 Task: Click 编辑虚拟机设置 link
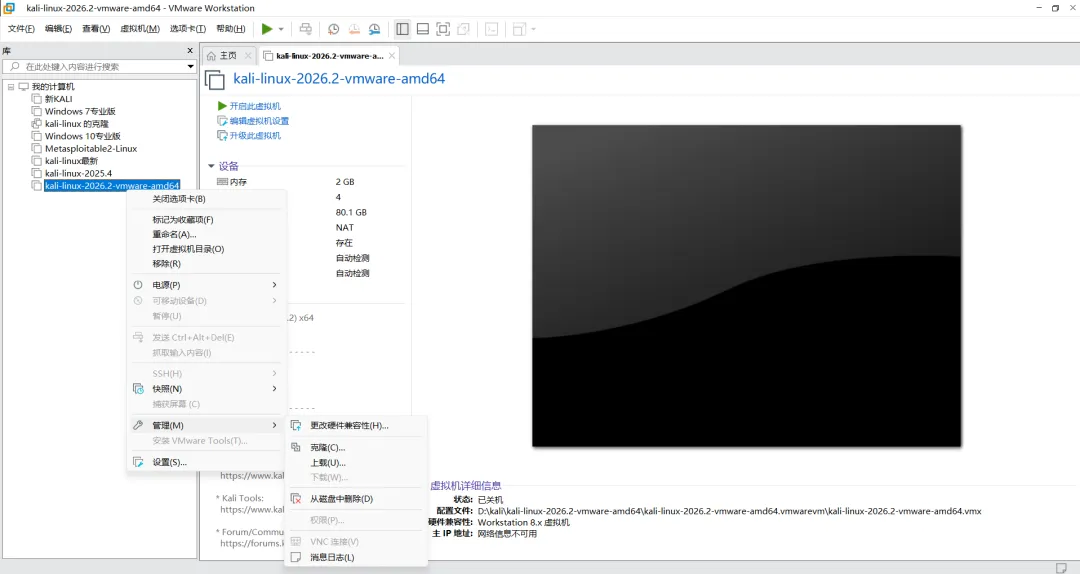point(259,121)
